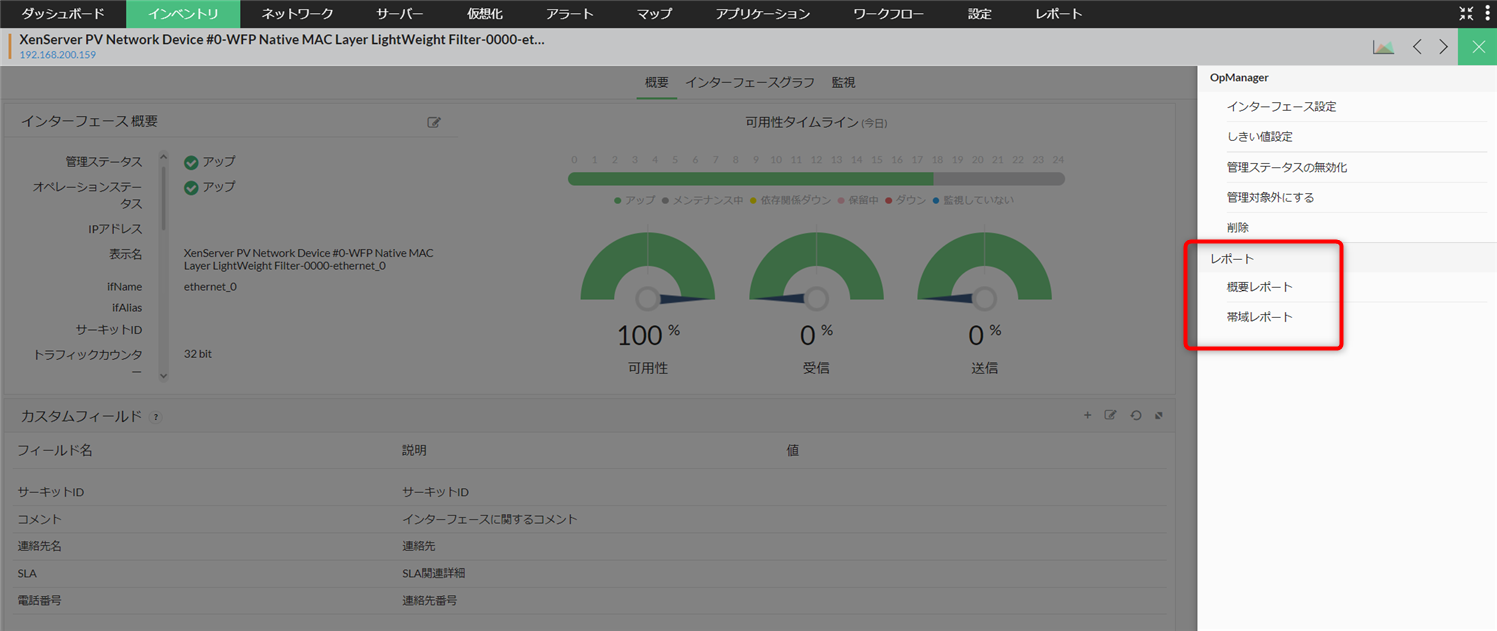Click the 連絡先名 row in custom fields
1497x631 pixels.
[x=590, y=546]
